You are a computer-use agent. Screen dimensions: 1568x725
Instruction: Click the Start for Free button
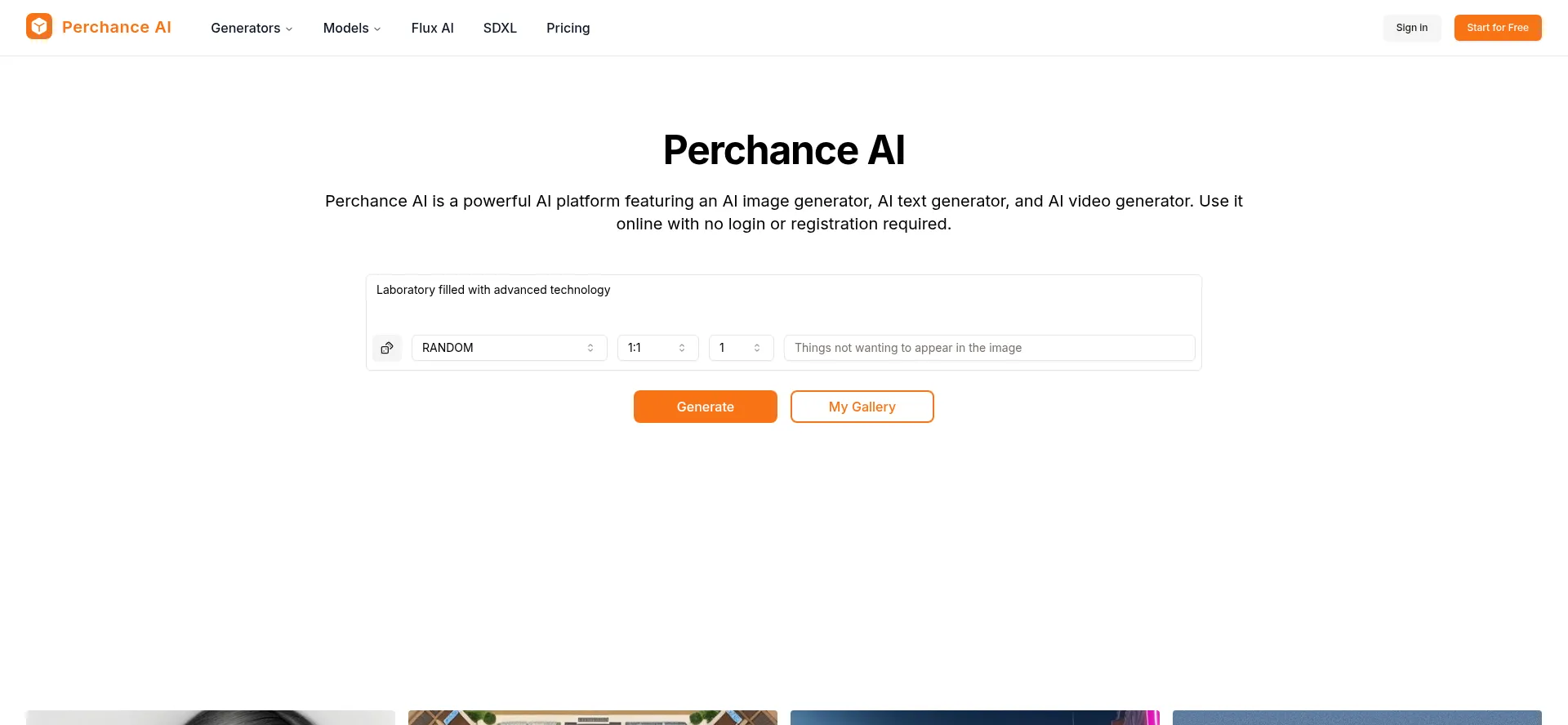(1497, 28)
